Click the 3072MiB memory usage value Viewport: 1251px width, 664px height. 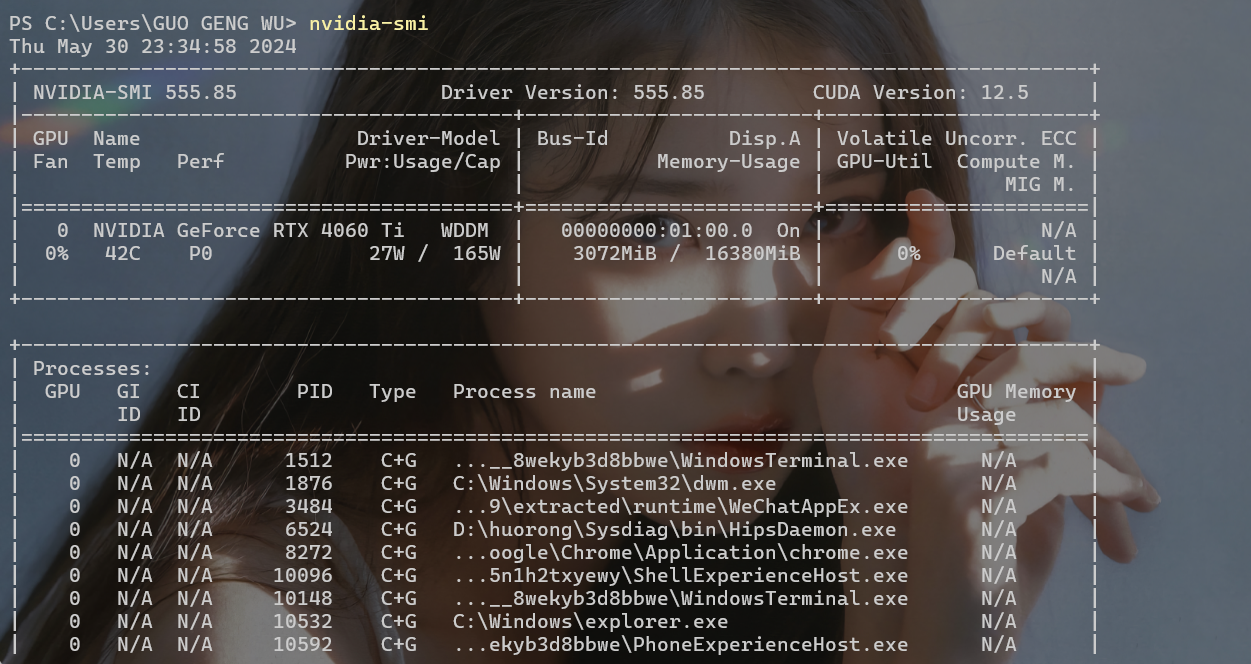615,253
